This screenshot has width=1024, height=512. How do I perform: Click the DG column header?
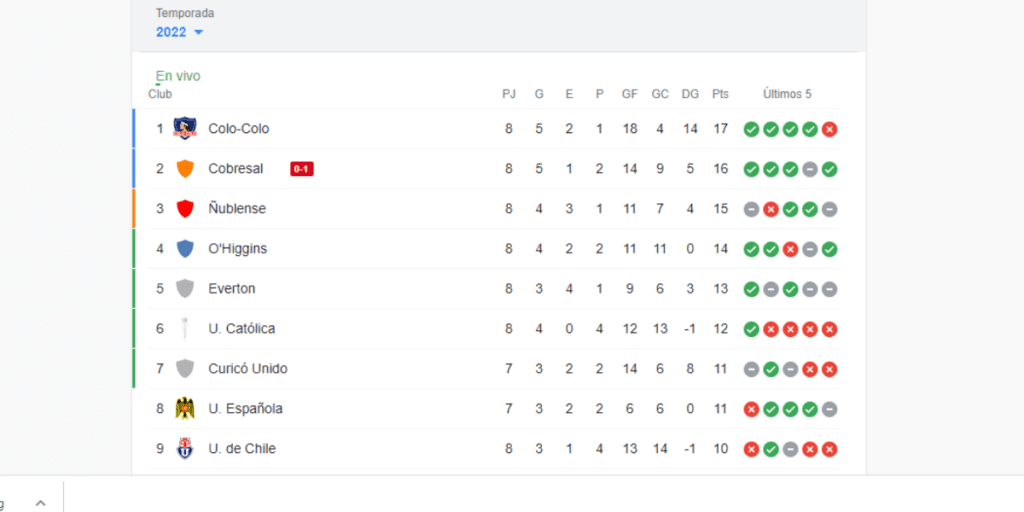[x=690, y=94]
